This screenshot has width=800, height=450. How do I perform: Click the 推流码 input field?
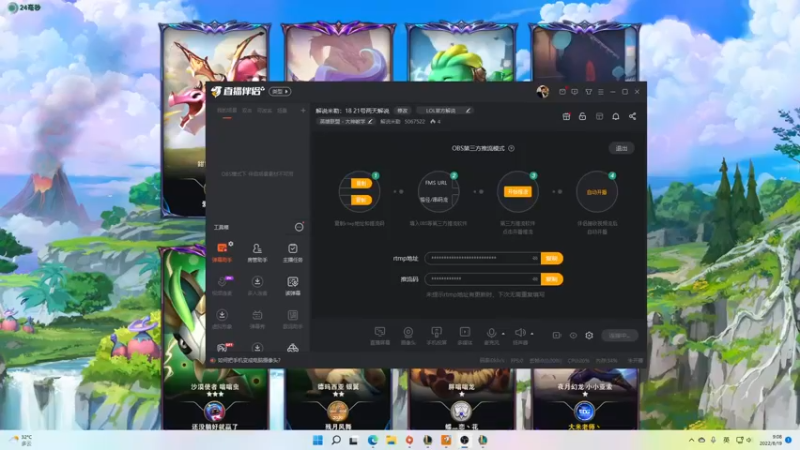pyautogui.click(x=482, y=279)
